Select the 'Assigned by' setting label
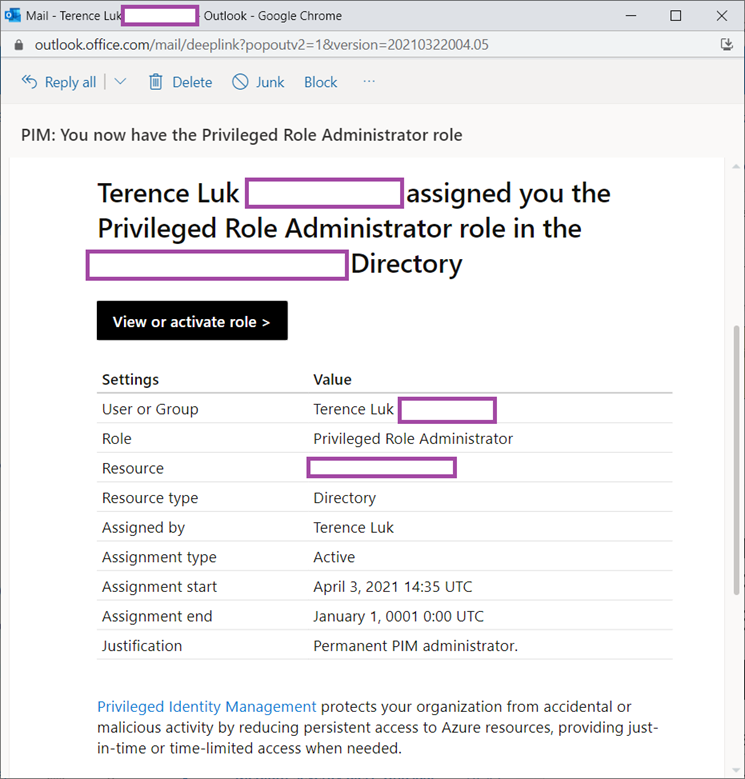This screenshot has width=745, height=779. point(144,528)
